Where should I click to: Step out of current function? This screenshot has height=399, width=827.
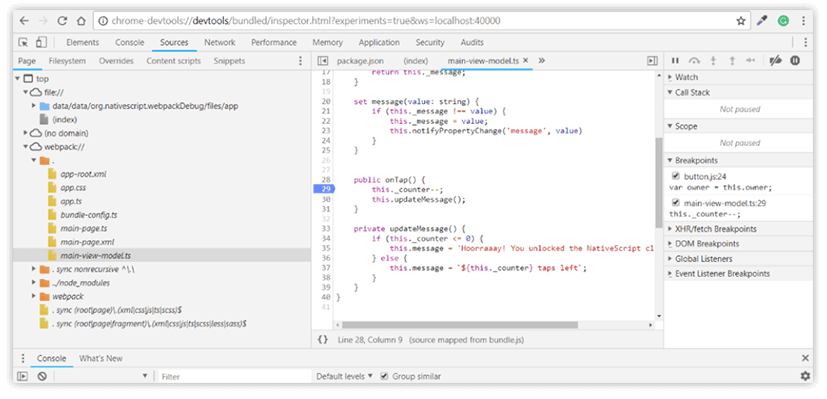coord(732,61)
